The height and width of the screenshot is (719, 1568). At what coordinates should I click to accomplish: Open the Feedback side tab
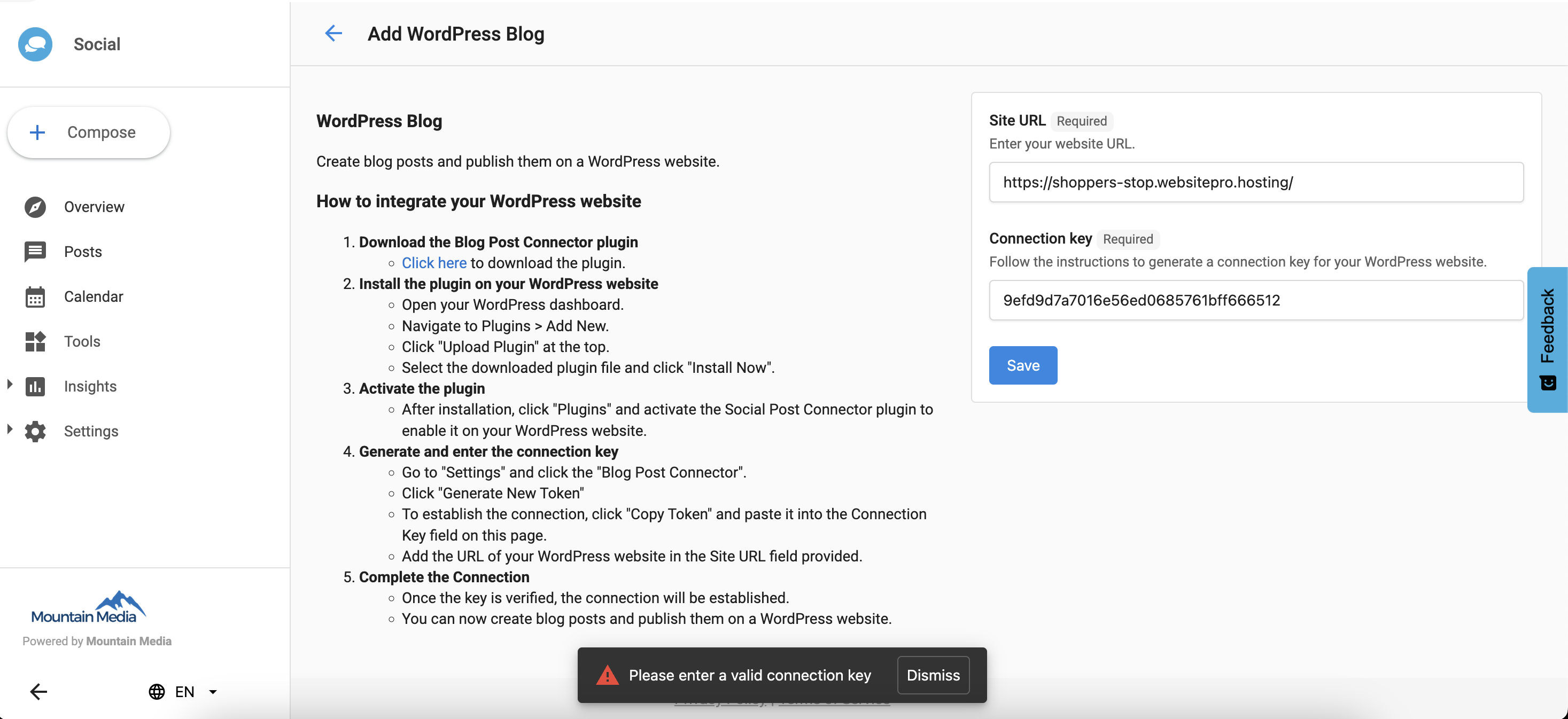[1547, 339]
